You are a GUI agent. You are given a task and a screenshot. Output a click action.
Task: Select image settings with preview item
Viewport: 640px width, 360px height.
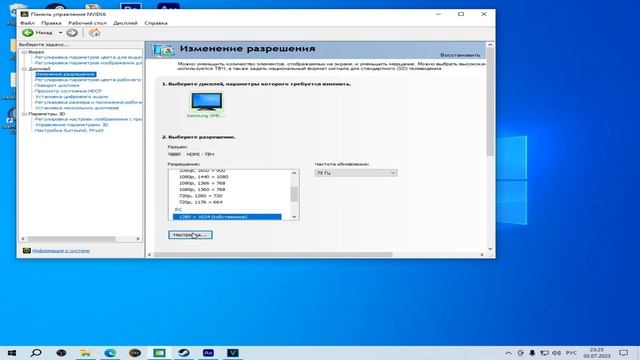pyautogui.click(x=88, y=119)
